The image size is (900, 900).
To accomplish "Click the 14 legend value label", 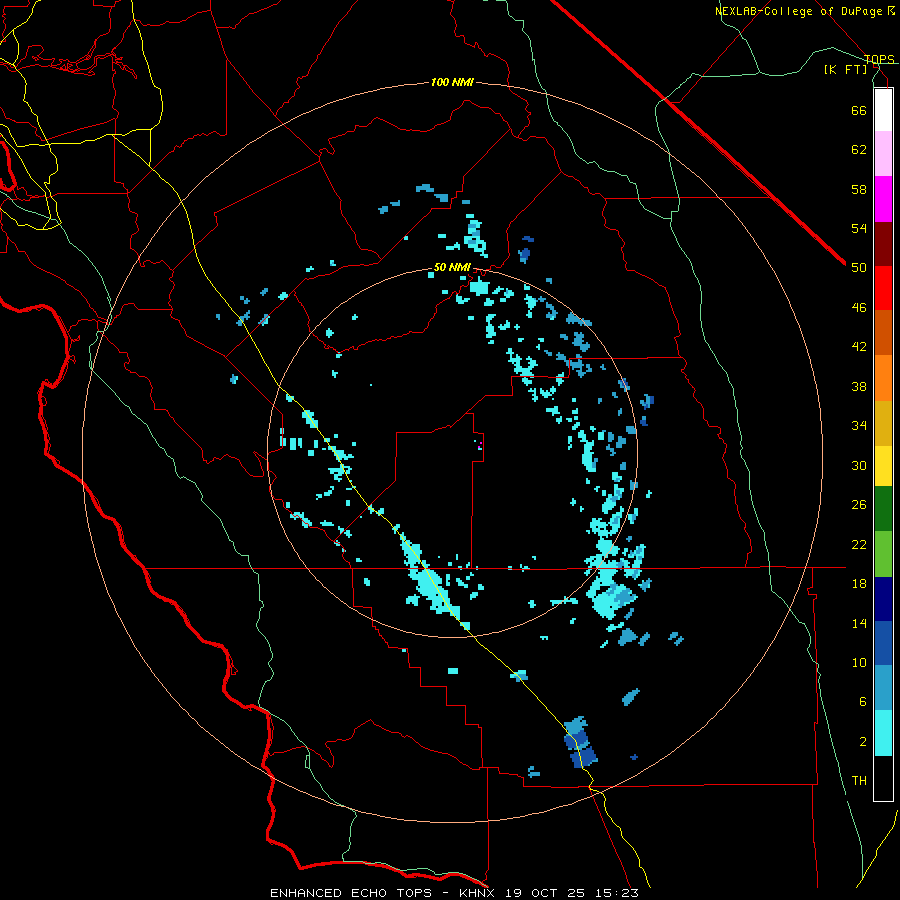I will tap(859, 623).
